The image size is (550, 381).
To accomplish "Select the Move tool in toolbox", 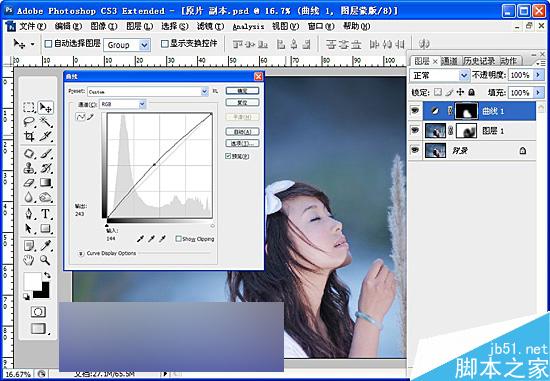I will point(46,107).
